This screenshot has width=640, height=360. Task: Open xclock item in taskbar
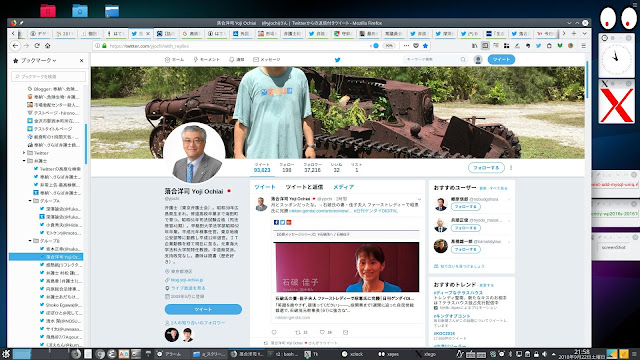tap(353, 354)
